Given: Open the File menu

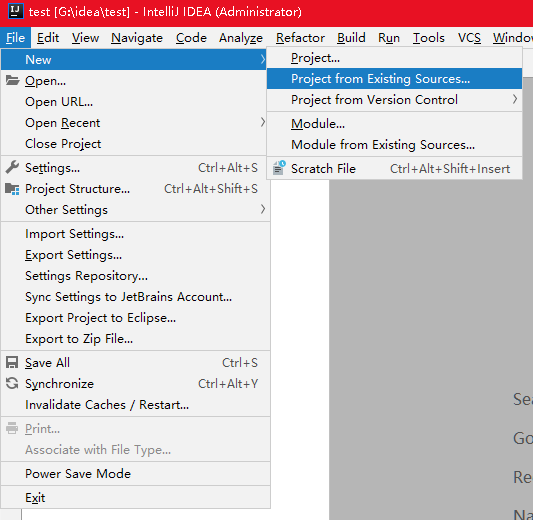Looking at the screenshot, I should [15, 38].
